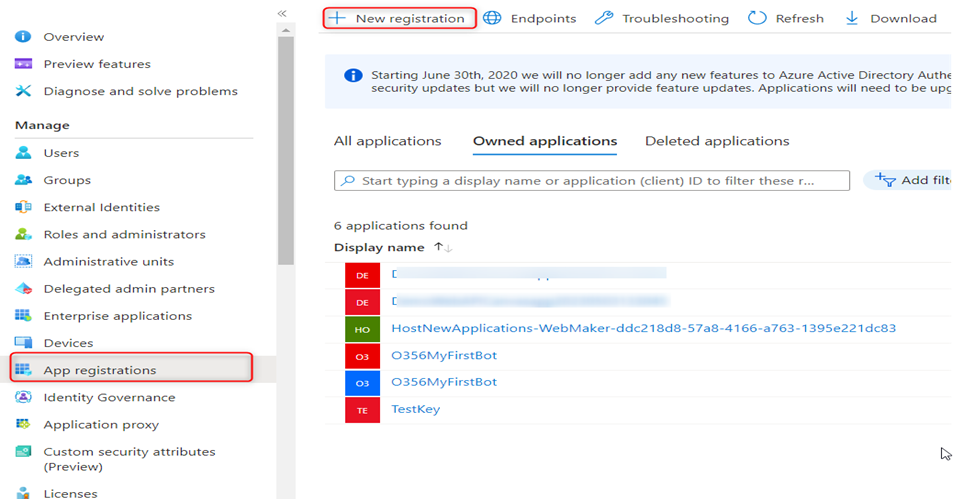
Task: Open the TestKey application link
Action: click(415, 409)
